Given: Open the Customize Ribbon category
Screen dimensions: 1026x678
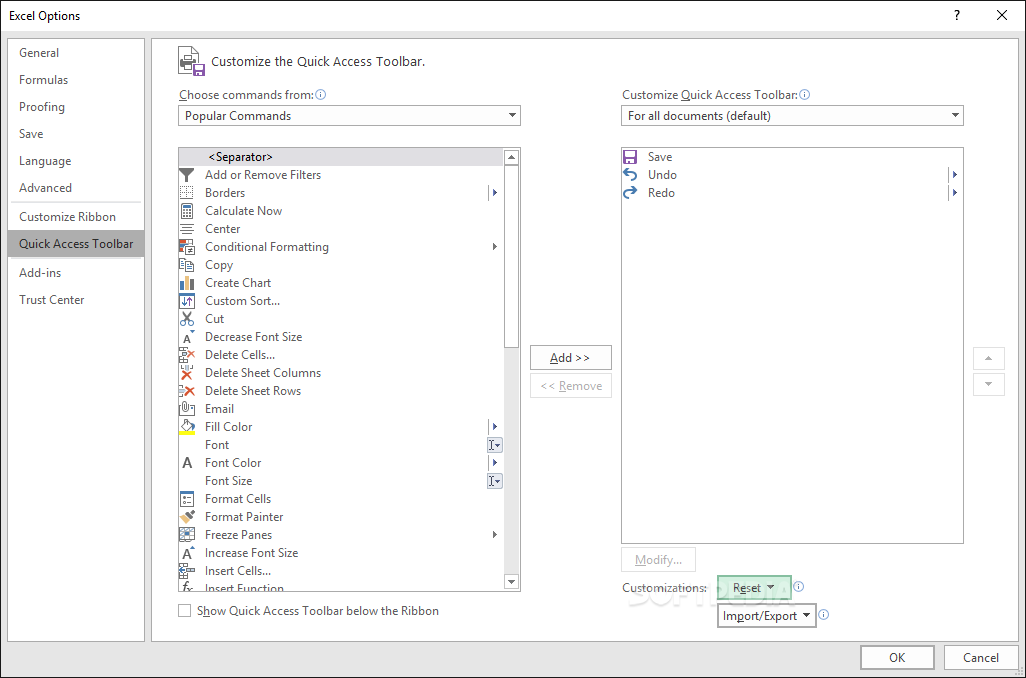Looking at the screenshot, I should pyautogui.click(x=76, y=217).
